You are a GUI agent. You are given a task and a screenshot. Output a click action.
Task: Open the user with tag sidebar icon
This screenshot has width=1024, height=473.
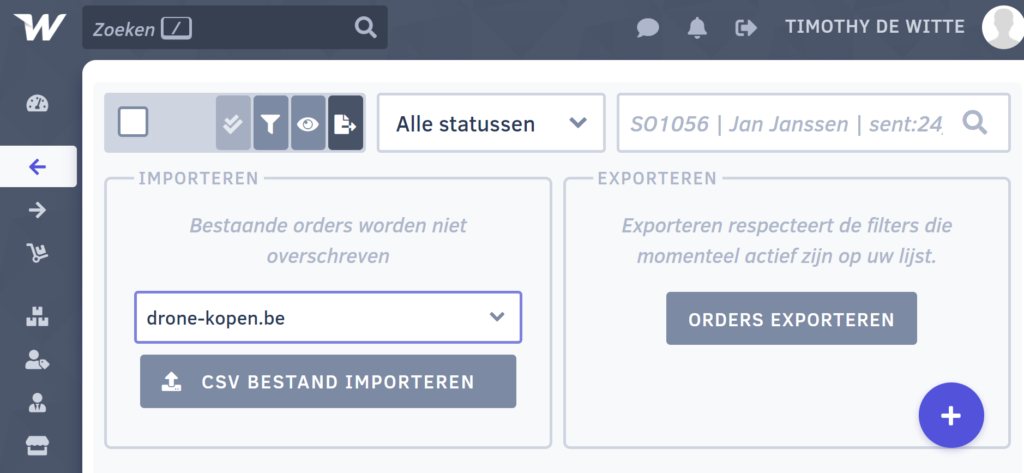(x=37, y=359)
